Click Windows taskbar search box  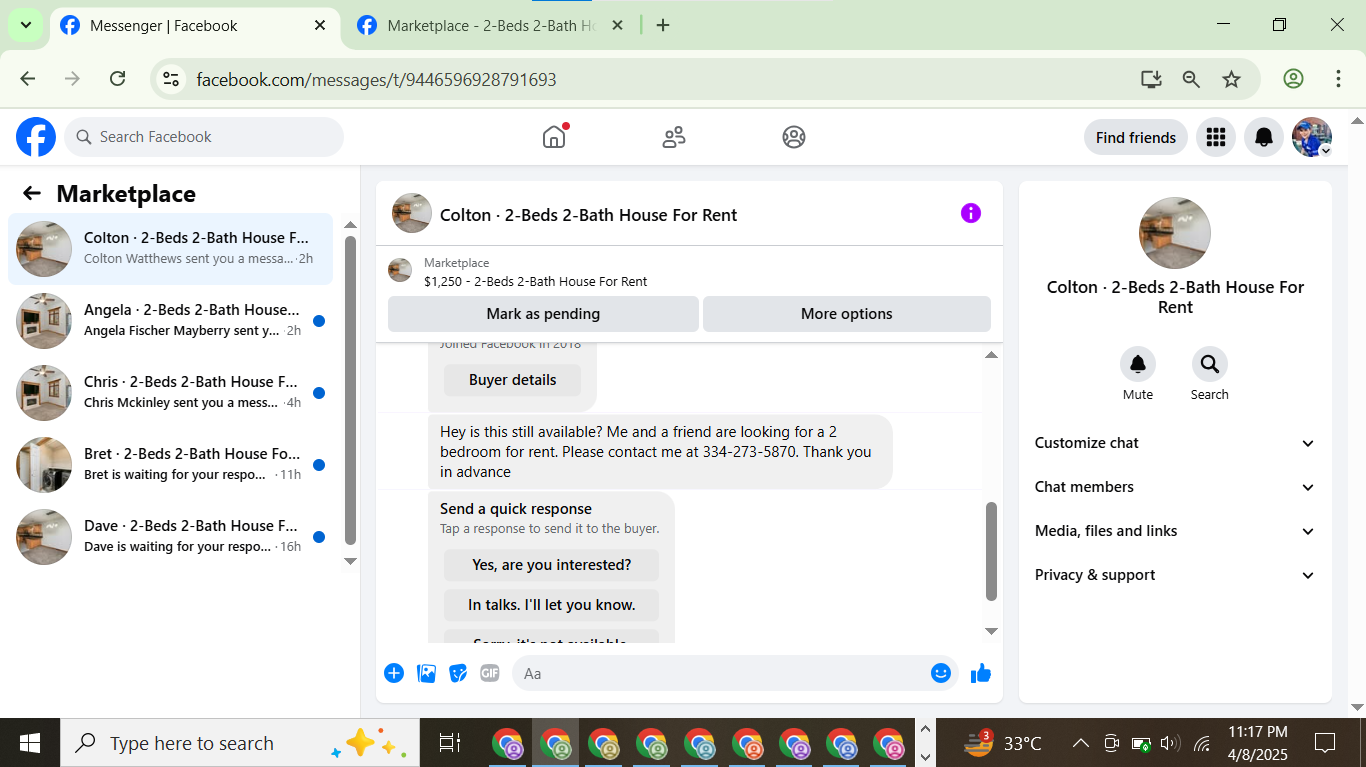pos(240,743)
